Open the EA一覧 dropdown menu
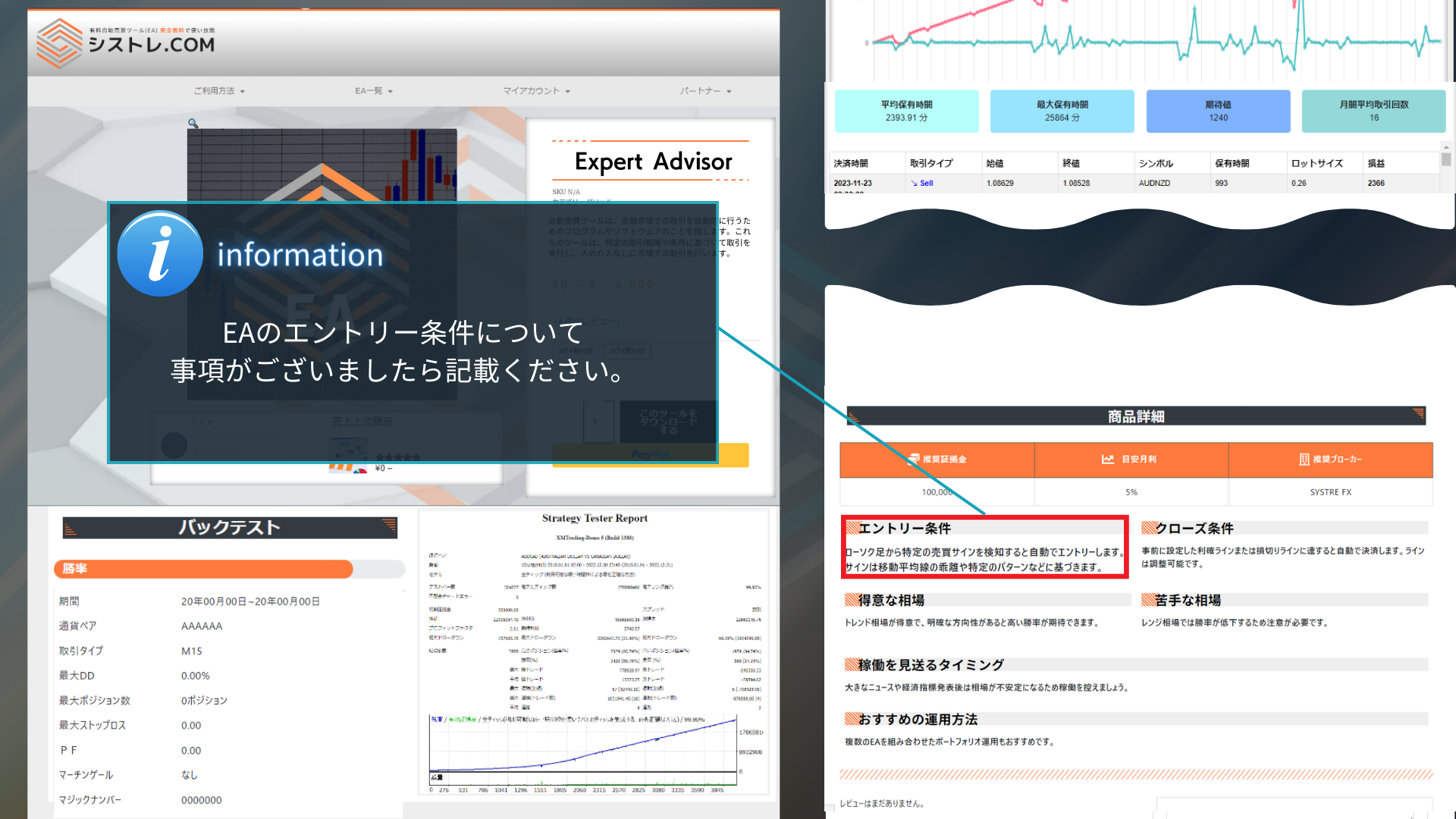Viewport: 1456px width, 819px height. click(374, 91)
